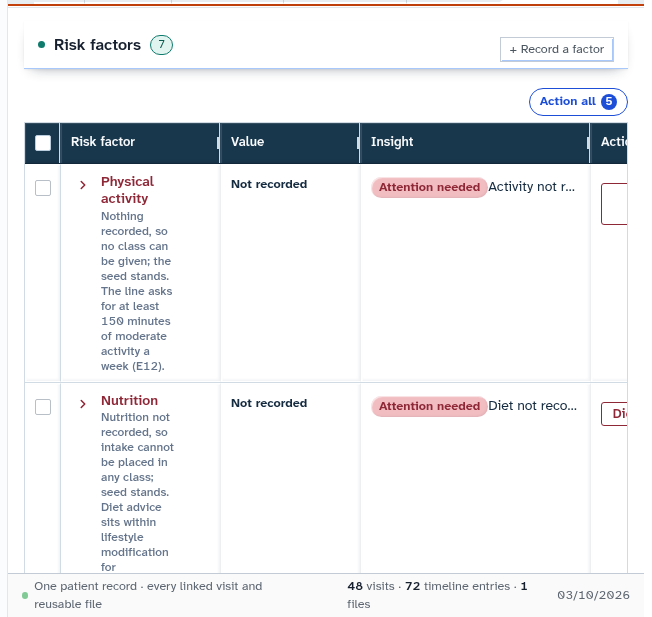The image size is (652, 617).
Task: Click the Physical activity description text
Action: click(x=136, y=291)
